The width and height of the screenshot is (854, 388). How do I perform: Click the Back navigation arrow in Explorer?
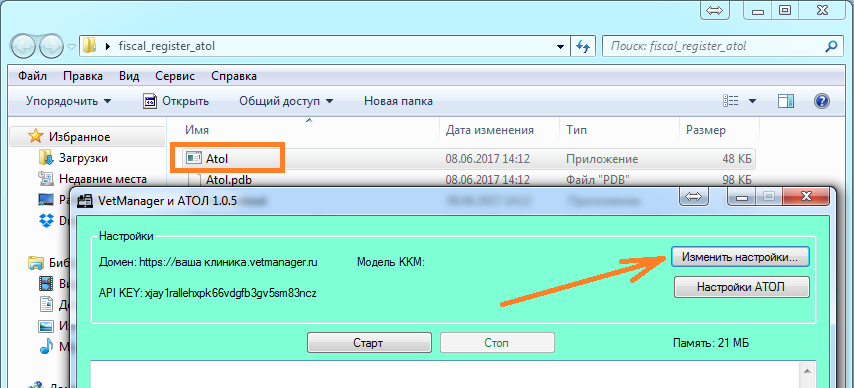tap(23, 45)
